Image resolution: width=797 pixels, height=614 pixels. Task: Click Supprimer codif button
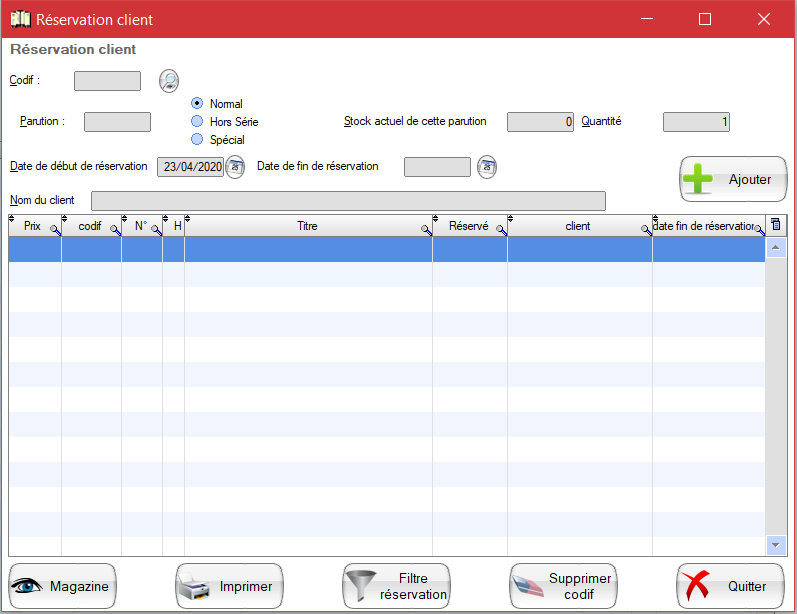tap(564, 586)
